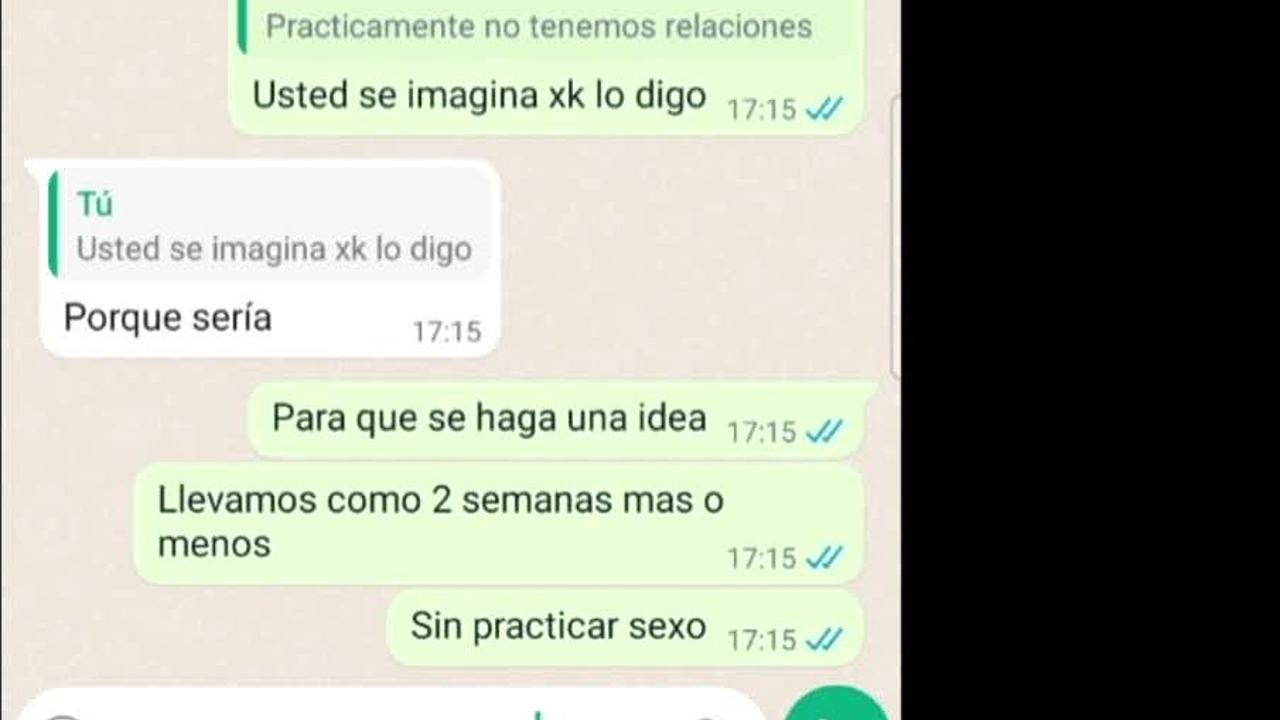
Task: Select the 'Sin practicar sexo' message
Action: [x=624, y=628]
